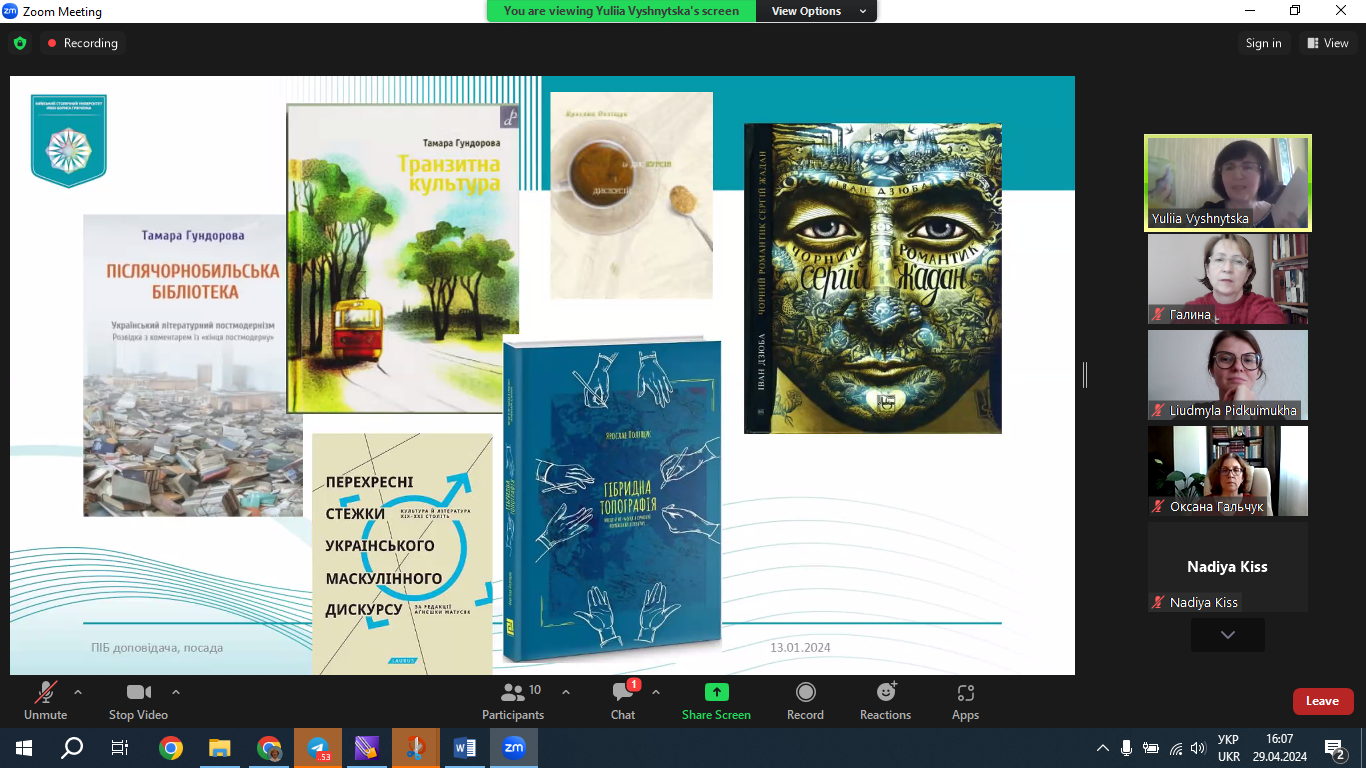Click the green encryption shield icon

click(20, 43)
